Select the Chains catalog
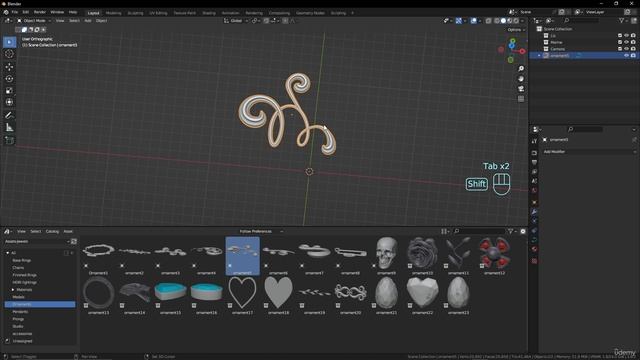This screenshot has height=360, width=640. coord(18,268)
